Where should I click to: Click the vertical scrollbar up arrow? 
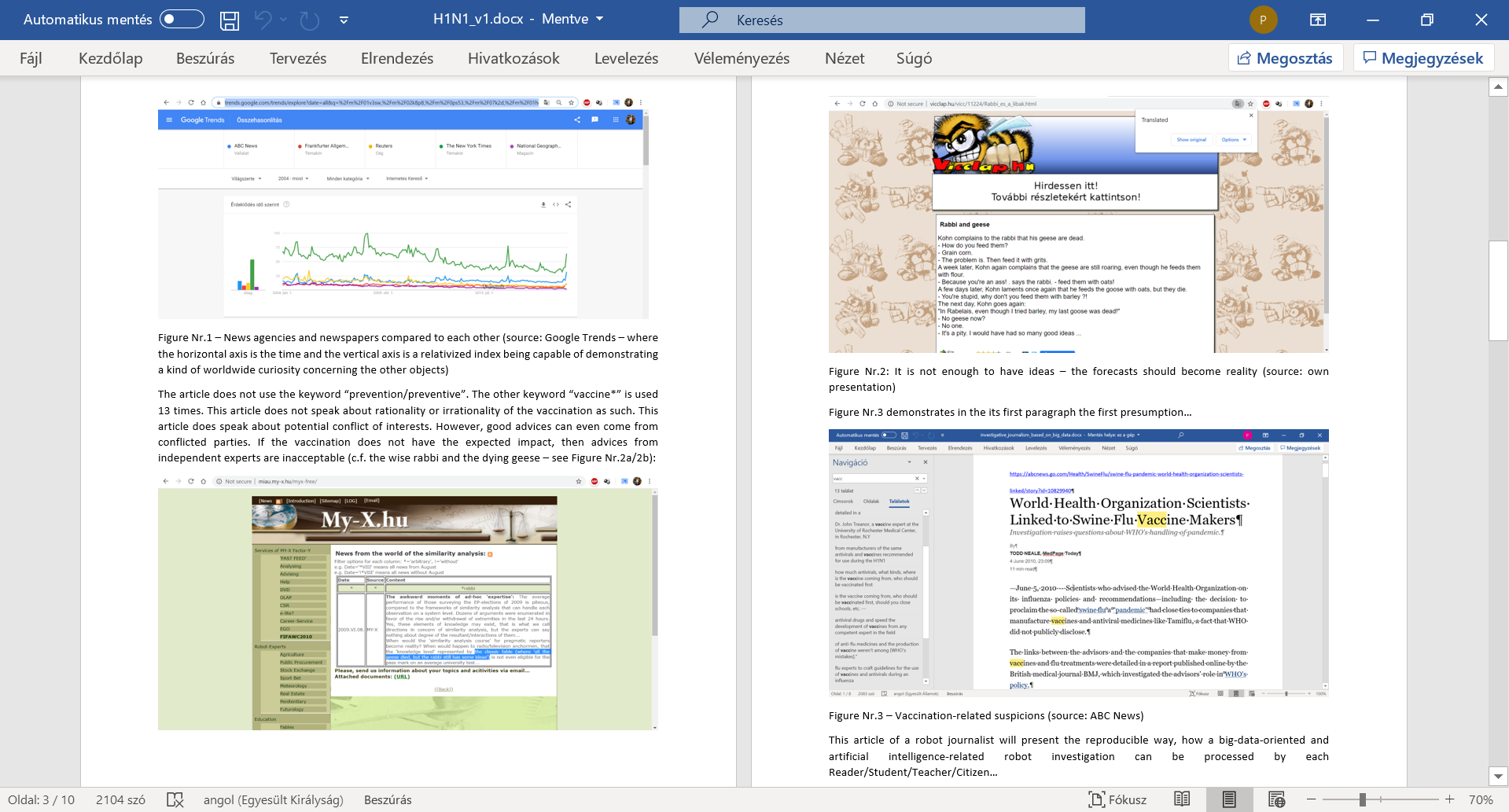(1498, 87)
